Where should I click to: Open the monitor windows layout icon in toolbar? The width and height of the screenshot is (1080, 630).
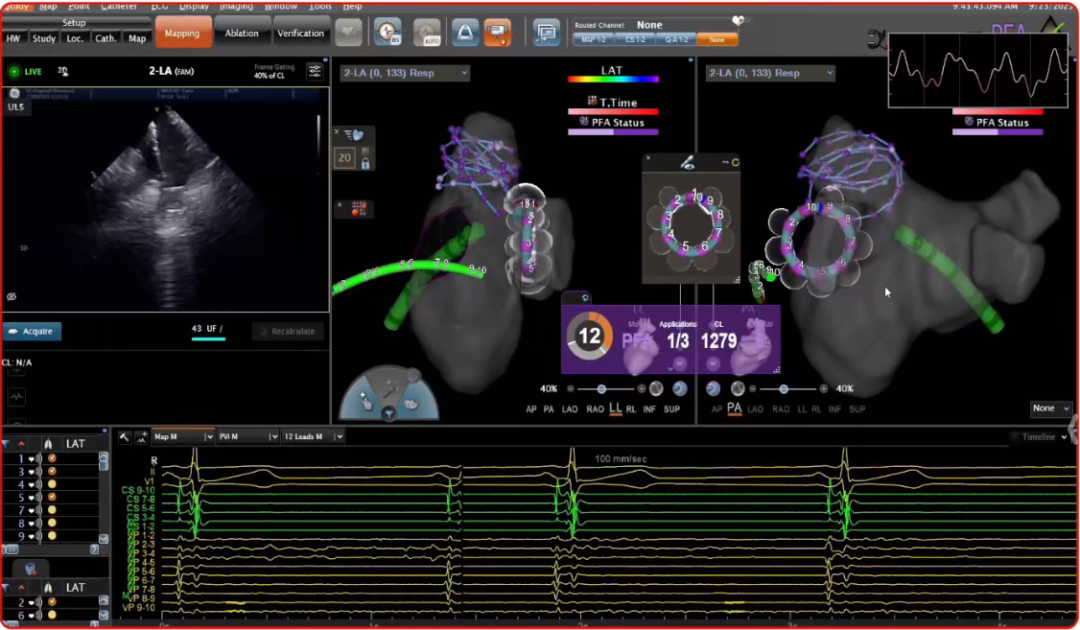[x=546, y=33]
